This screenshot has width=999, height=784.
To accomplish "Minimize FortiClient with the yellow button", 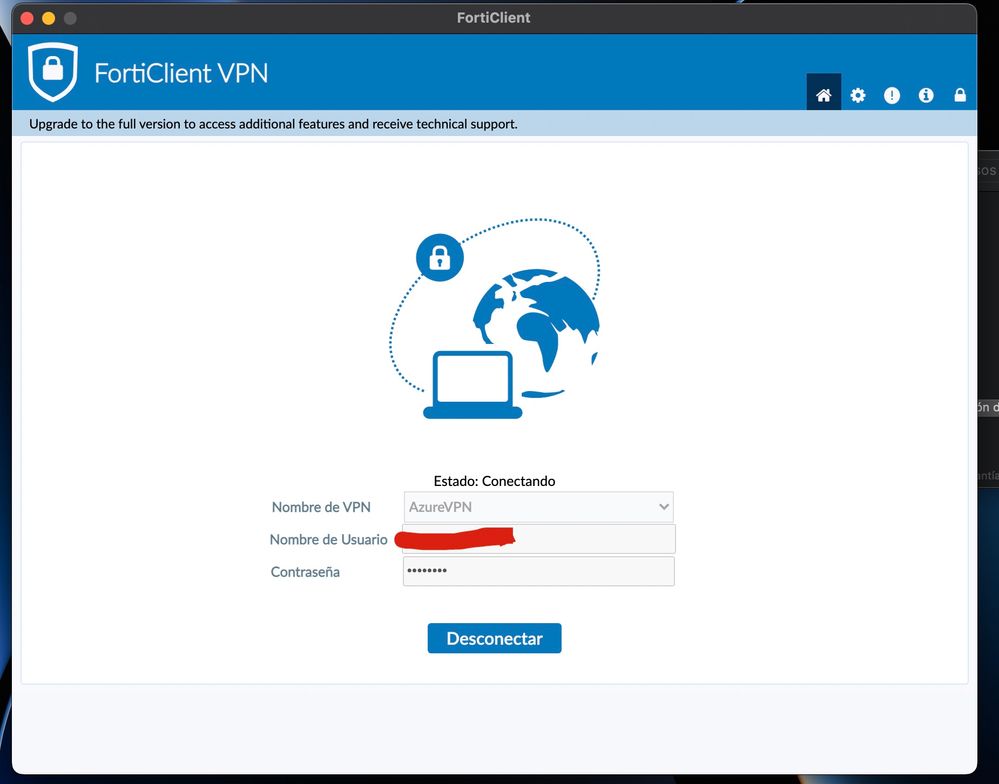I will pos(48,18).
